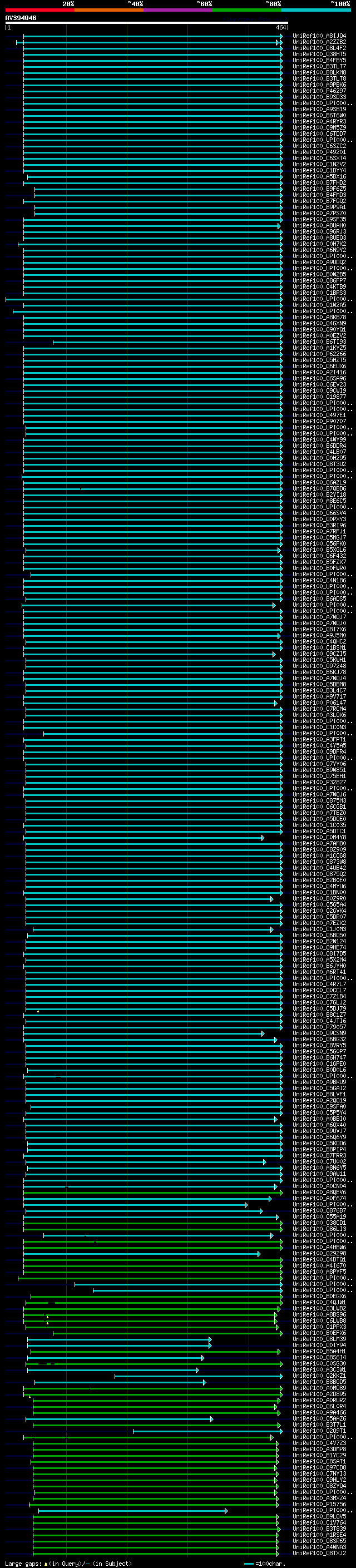Select the UniRef100_P15756 label
Image resolution: width=356 pixels, height=1568 pixels.
click(319, 1505)
